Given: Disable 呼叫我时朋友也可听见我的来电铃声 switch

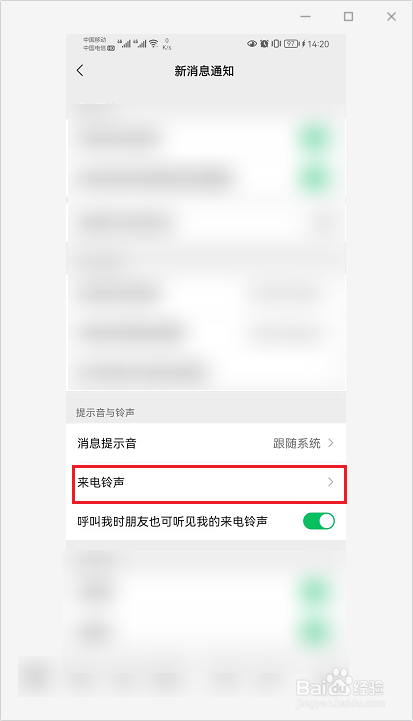Looking at the screenshot, I should click(x=319, y=521).
